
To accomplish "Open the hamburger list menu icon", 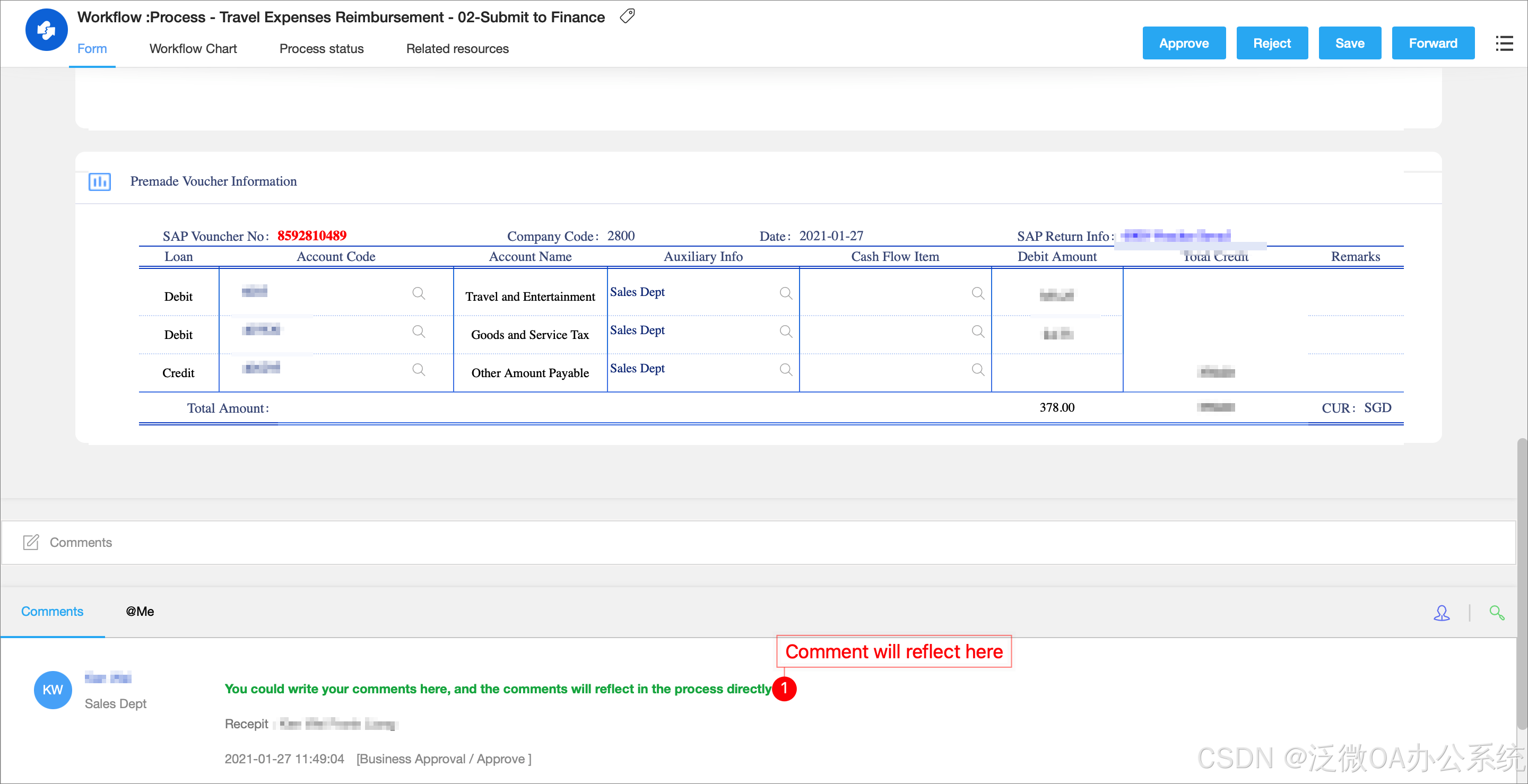I will pos(1504,43).
